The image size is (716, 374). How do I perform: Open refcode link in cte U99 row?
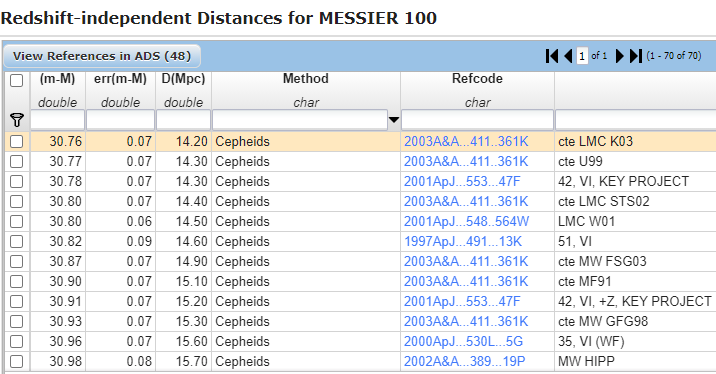tap(466, 162)
